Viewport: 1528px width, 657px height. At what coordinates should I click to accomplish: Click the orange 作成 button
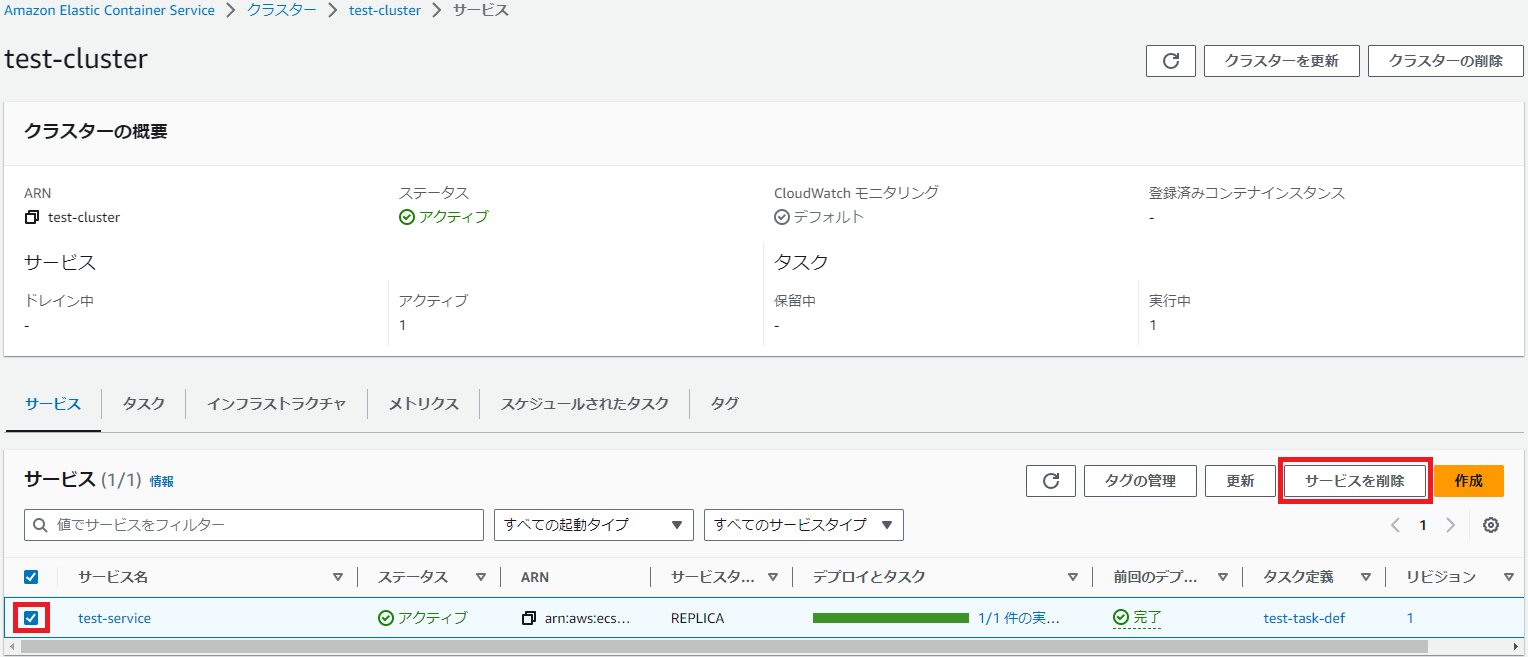tap(1469, 481)
